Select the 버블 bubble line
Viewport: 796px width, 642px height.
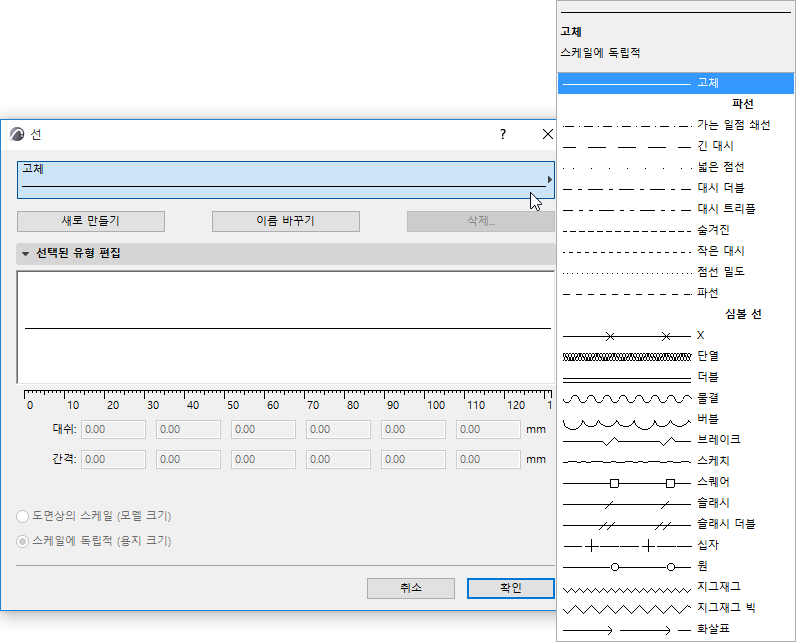[x=675, y=419]
